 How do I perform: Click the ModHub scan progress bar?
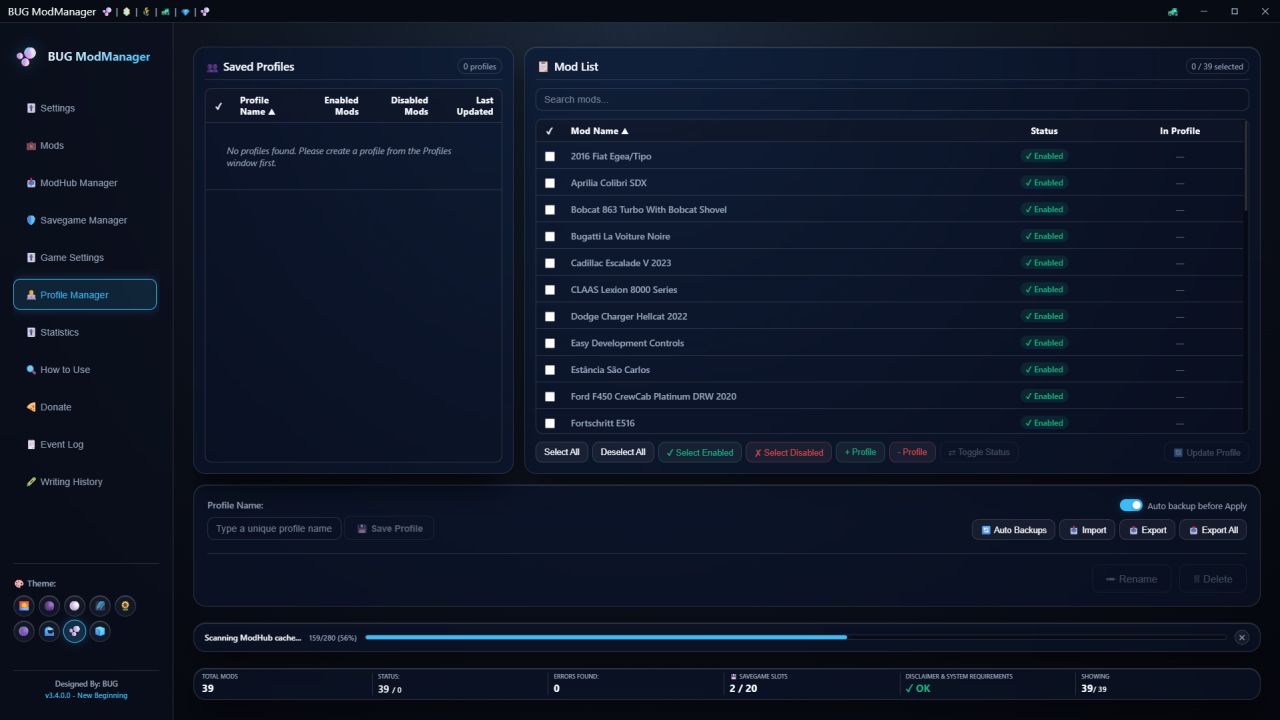pyautogui.click(x=796, y=637)
